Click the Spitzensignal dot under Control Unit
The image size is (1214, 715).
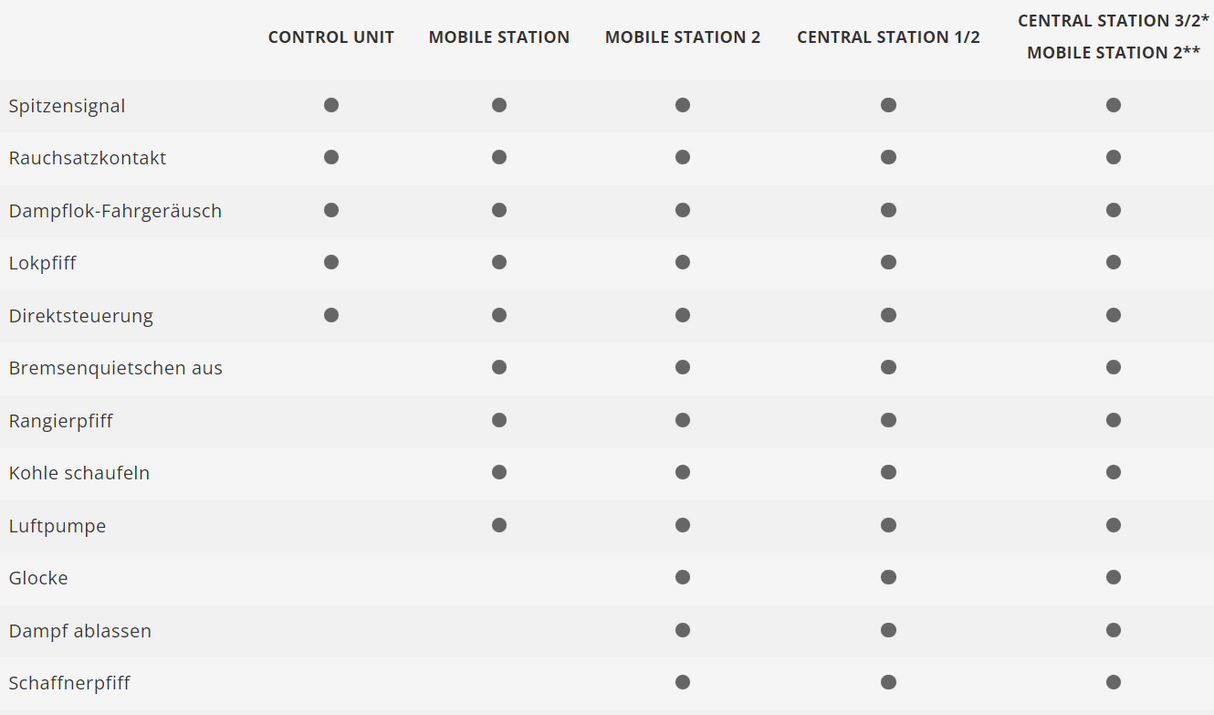point(331,105)
